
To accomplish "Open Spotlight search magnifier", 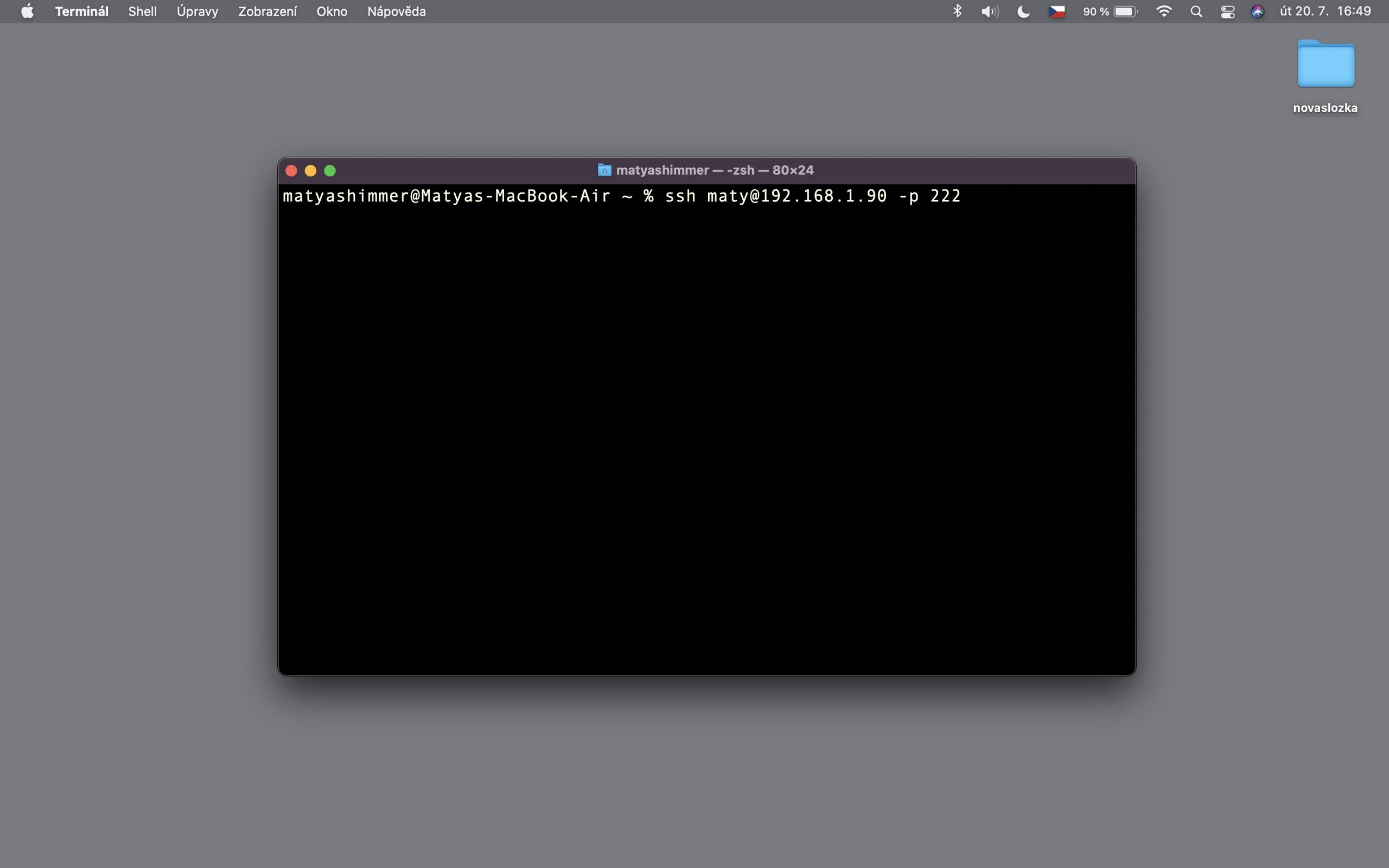I will pos(1196,11).
